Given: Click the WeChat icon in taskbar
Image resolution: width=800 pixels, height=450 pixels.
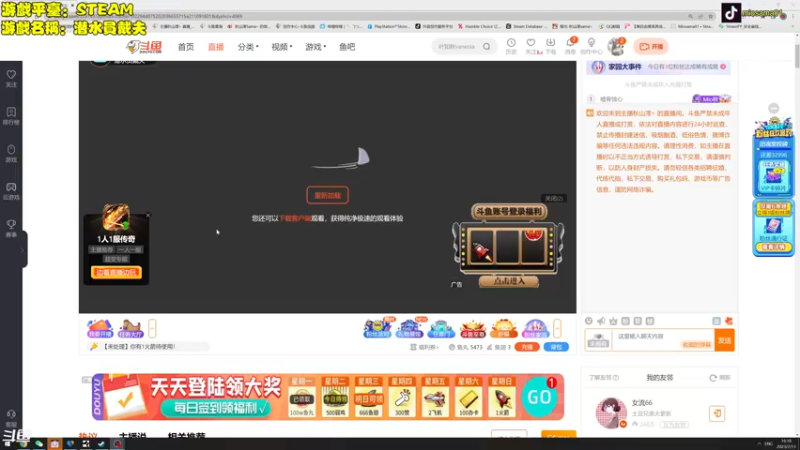Looking at the screenshot, I should [x=39, y=444].
